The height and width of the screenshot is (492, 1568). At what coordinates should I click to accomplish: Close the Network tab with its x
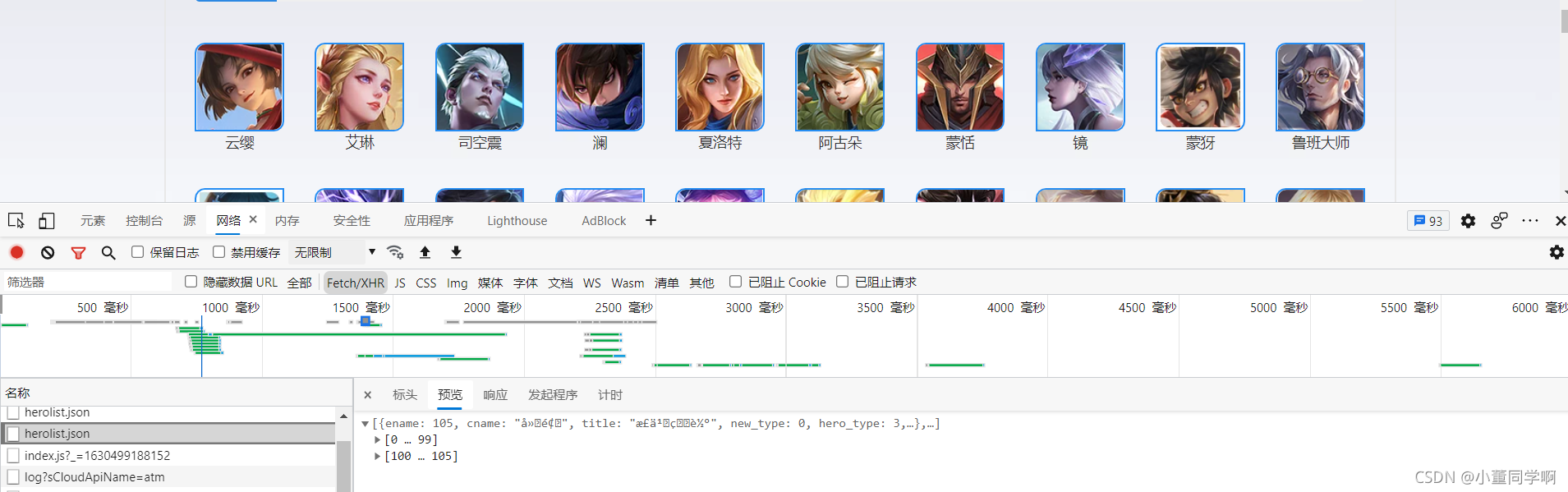pos(253,219)
